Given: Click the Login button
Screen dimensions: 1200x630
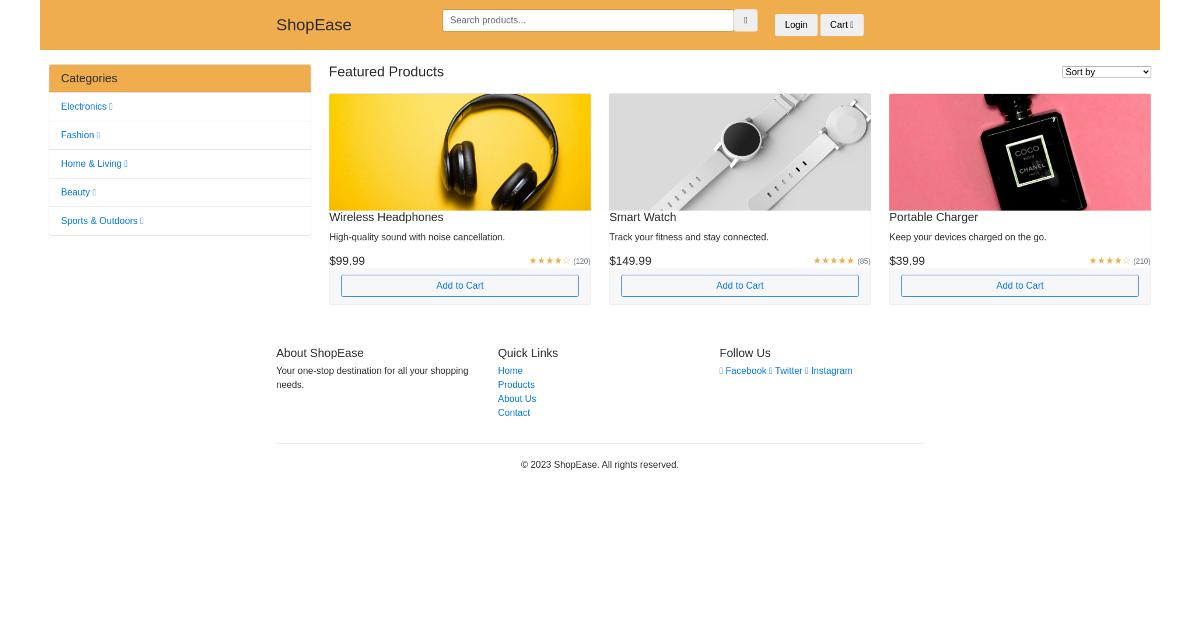Looking at the screenshot, I should (x=796, y=24).
